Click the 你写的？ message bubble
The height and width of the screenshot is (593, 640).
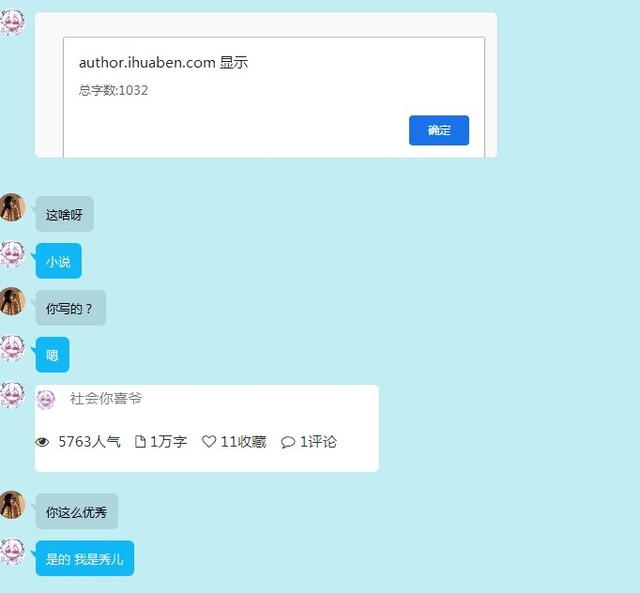(71, 308)
